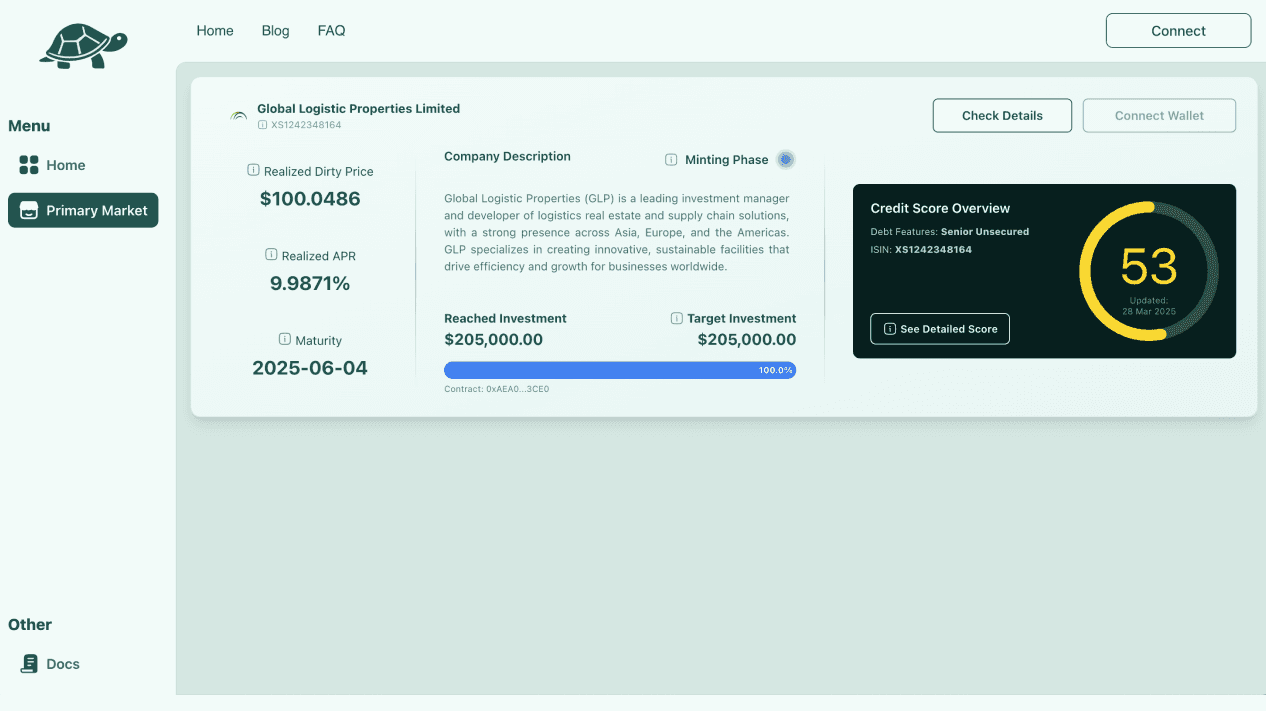Screen dimensions: 1266x711
Task: Click the turtle logo
Action: [x=84, y=46]
